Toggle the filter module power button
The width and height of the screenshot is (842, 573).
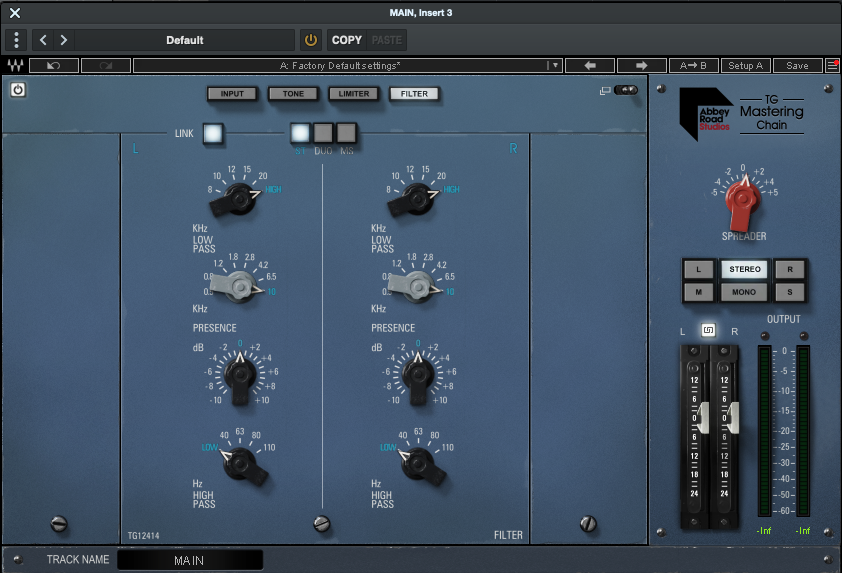click(18, 90)
